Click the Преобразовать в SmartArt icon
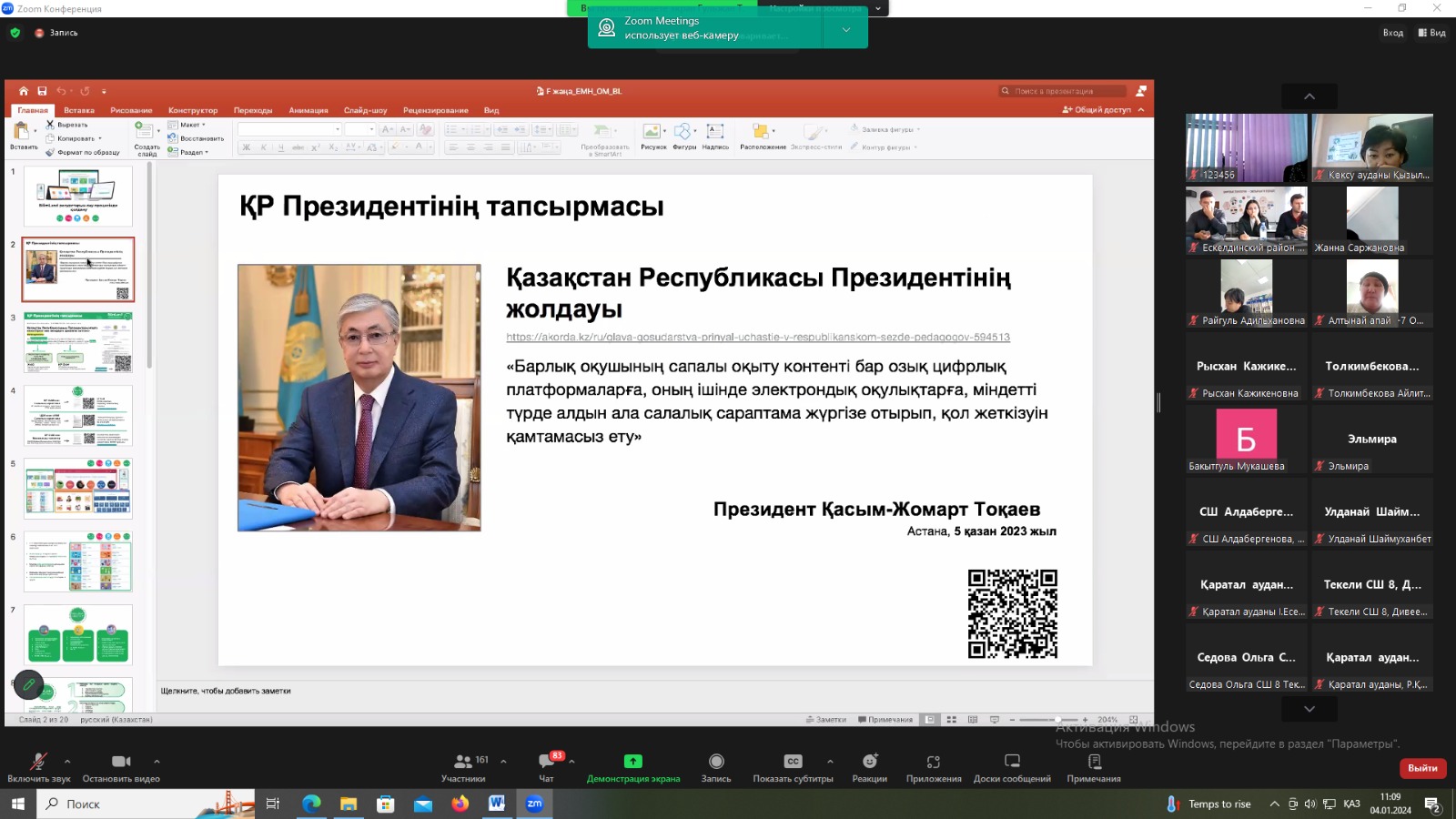The width and height of the screenshot is (1456, 819). (602, 130)
